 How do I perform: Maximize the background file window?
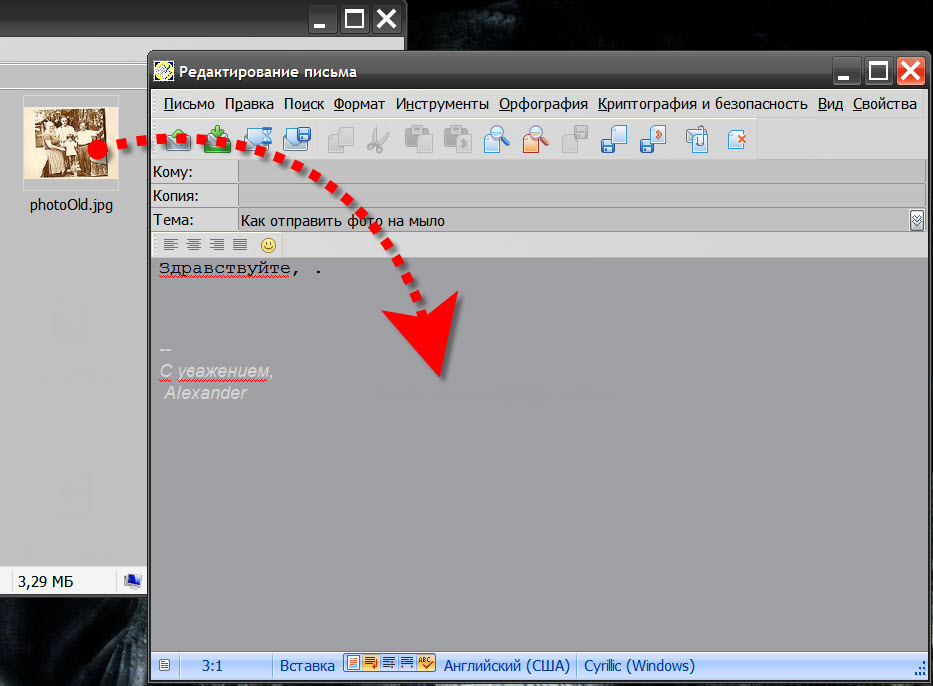tap(354, 19)
